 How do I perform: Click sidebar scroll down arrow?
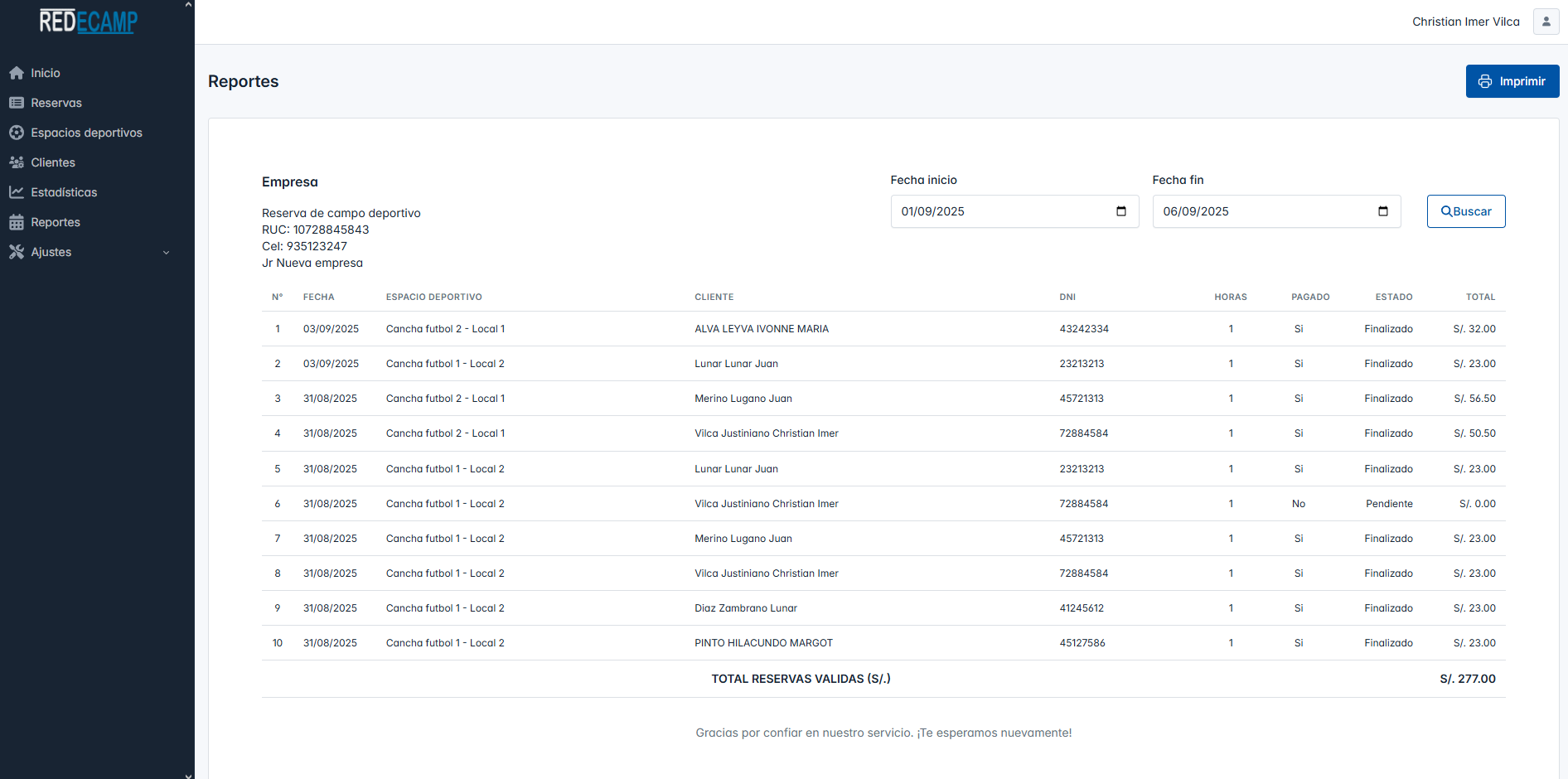click(189, 775)
